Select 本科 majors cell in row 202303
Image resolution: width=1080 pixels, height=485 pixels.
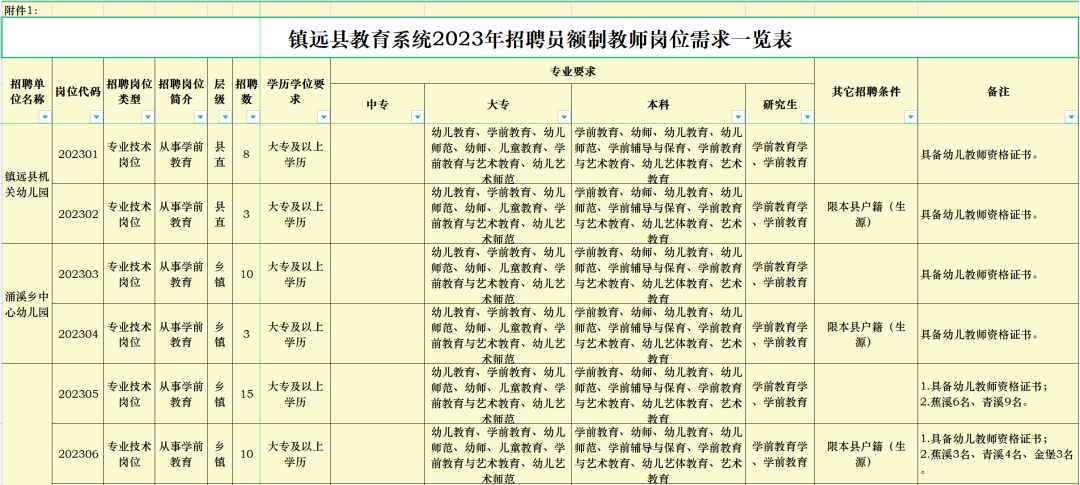pos(658,274)
